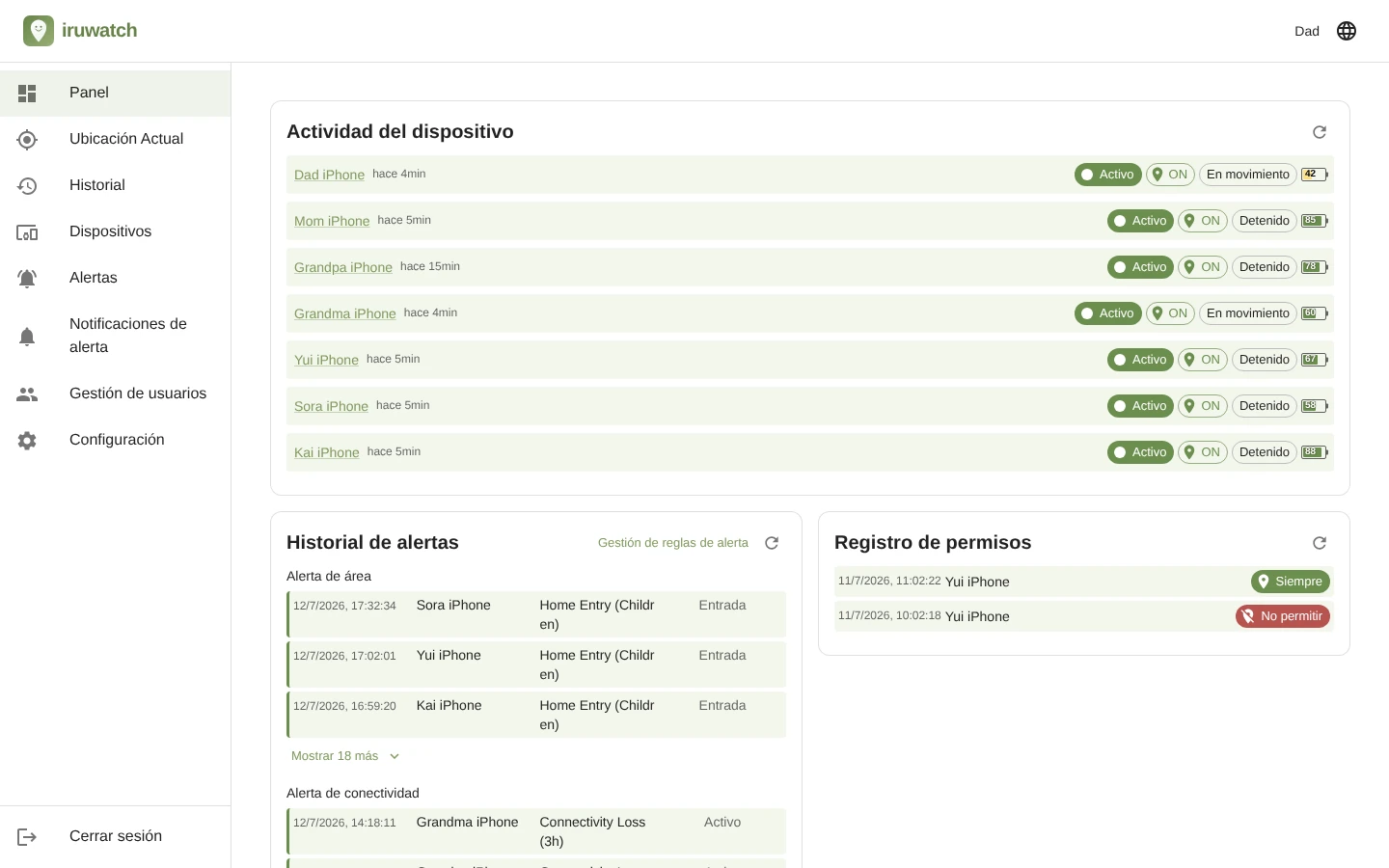Click Sora iPhone battery indicator icon
This screenshot has width=1389, height=868.
coord(1315,406)
